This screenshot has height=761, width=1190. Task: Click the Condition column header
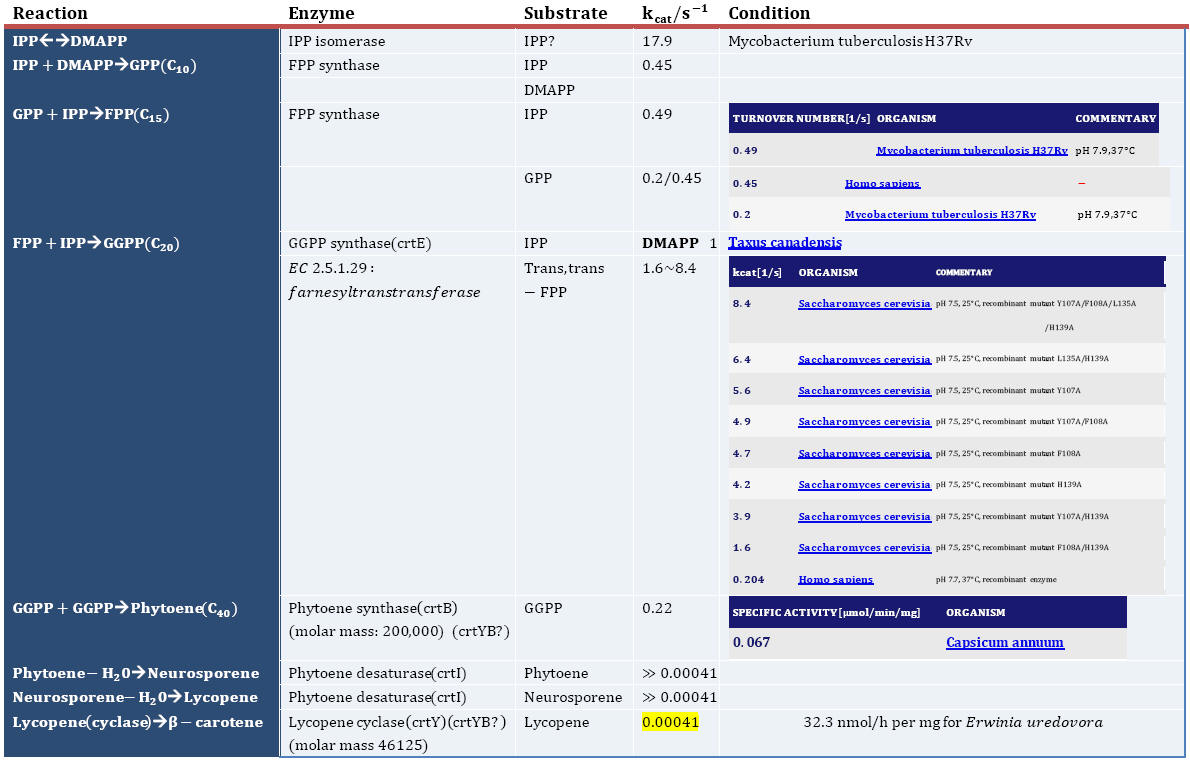click(x=769, y=13)
